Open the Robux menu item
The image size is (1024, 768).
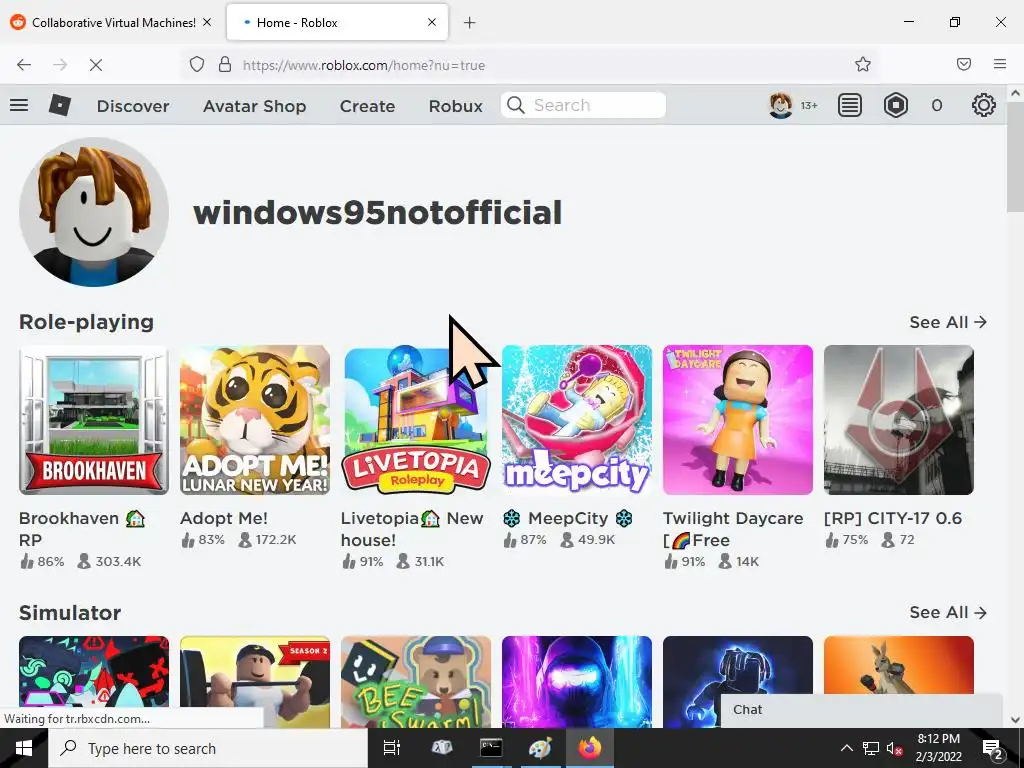pos(455,106)
